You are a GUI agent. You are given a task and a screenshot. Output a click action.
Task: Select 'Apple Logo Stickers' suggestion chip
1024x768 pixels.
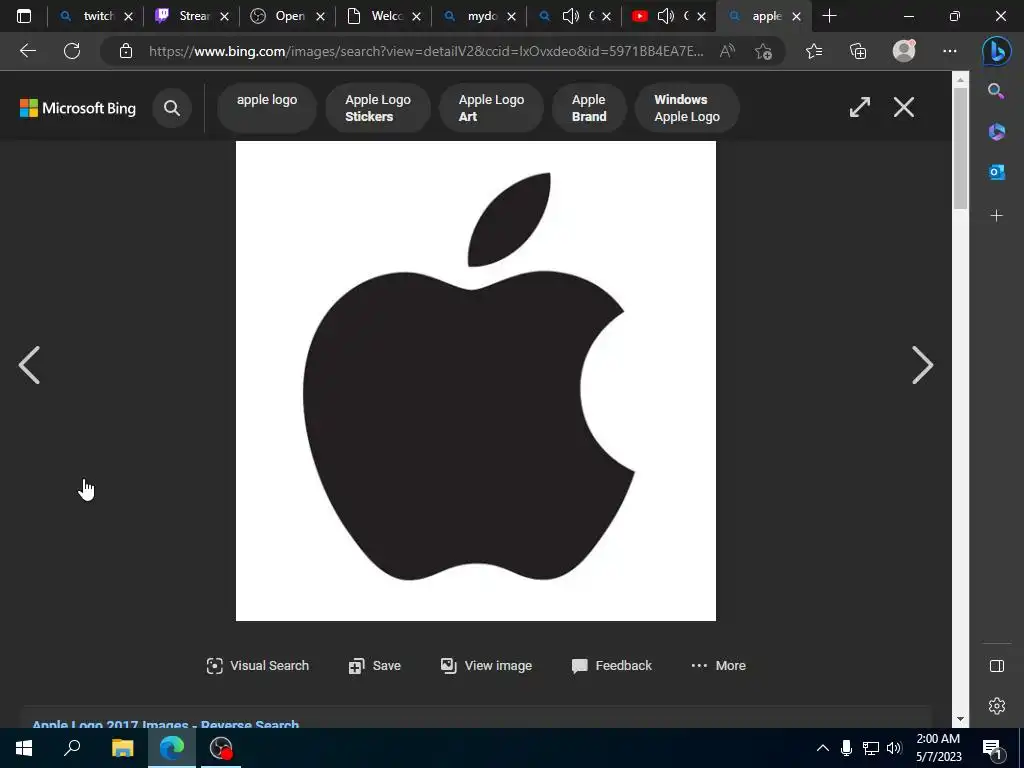click(377, 108)
